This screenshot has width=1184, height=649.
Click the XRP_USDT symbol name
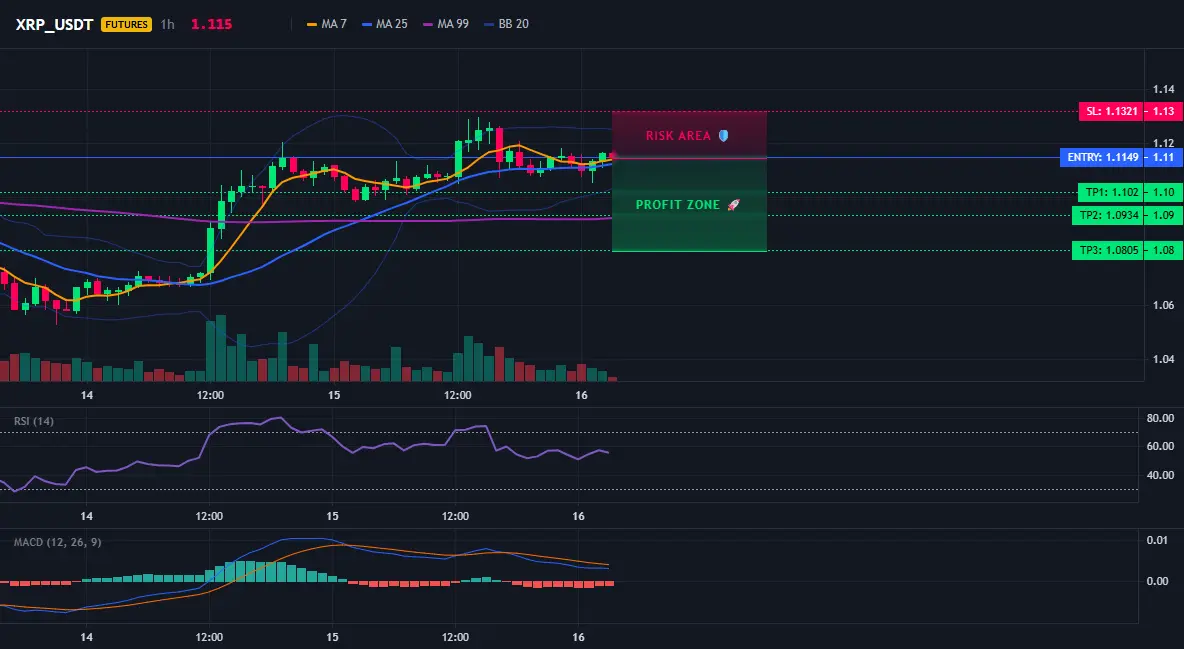click(54, 24)
